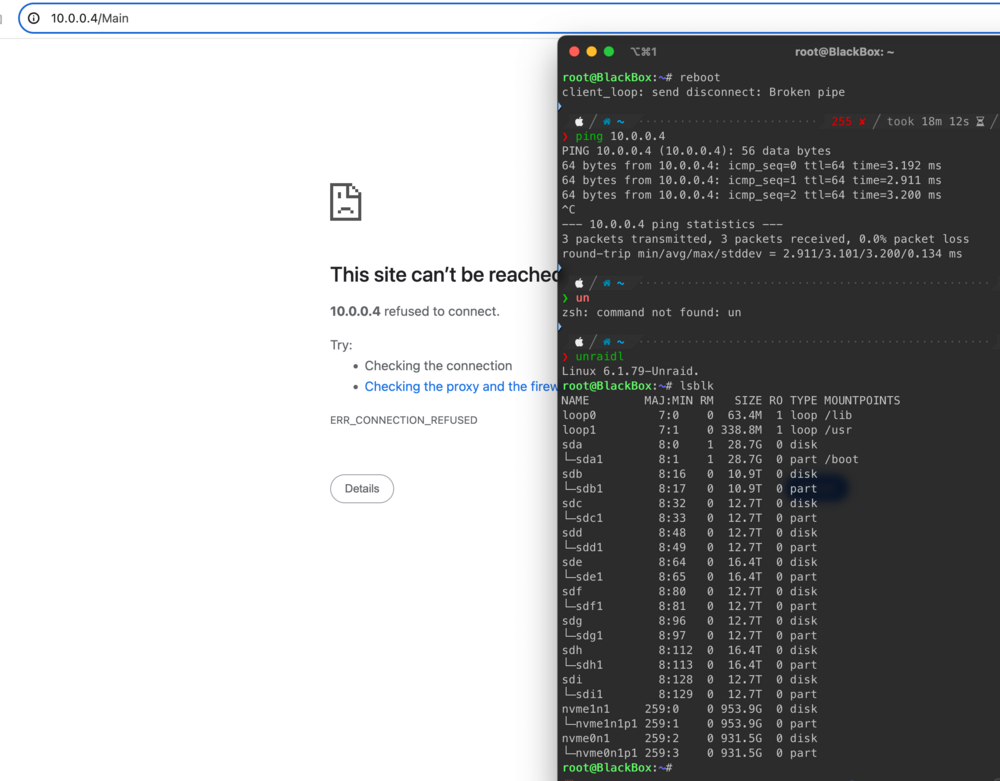Maximize terminal with green button
1000x781 pixels.
point(609,52)
